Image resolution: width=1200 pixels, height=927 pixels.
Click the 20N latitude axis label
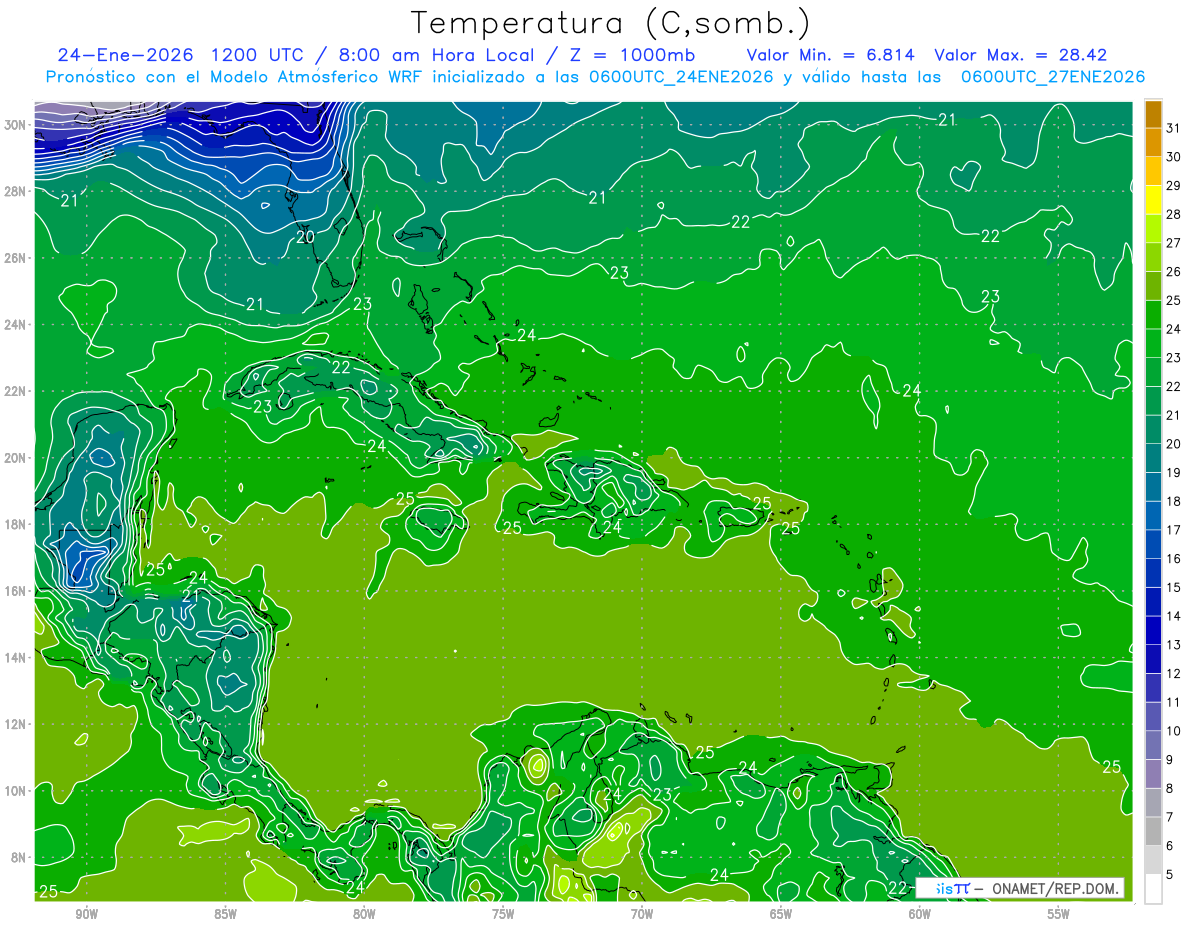coord(17,457)
